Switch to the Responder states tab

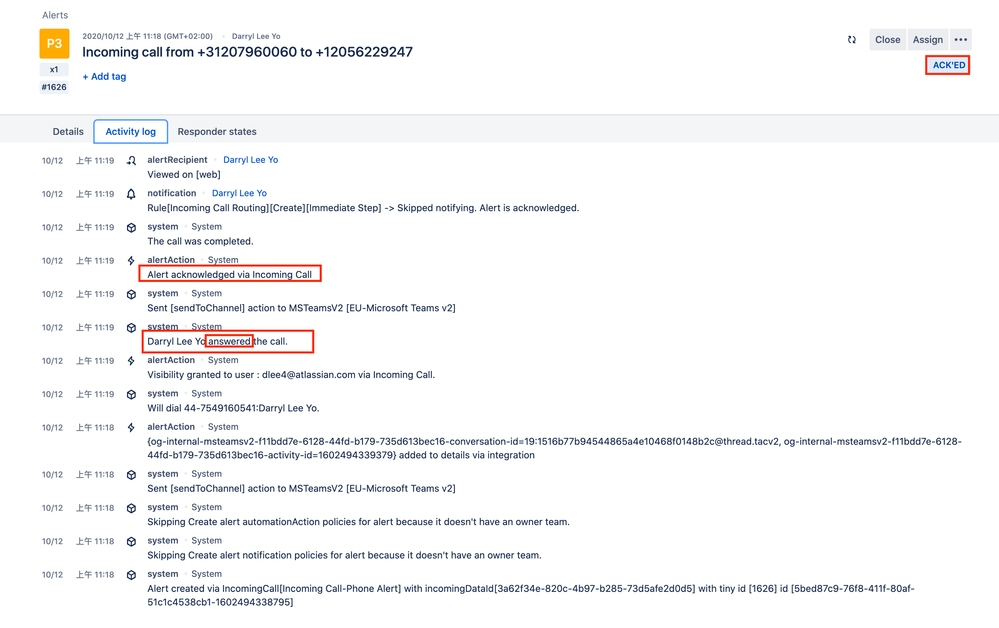point(216,131)
